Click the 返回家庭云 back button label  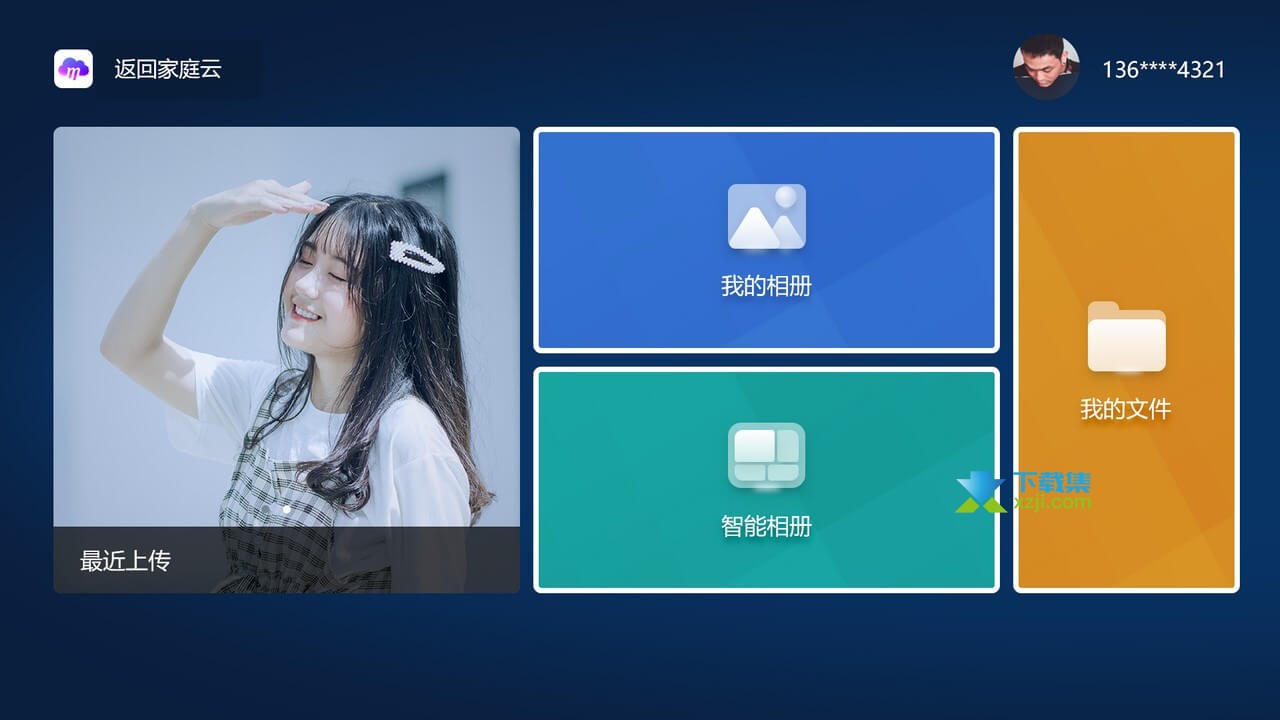click(x=167, y=69)
